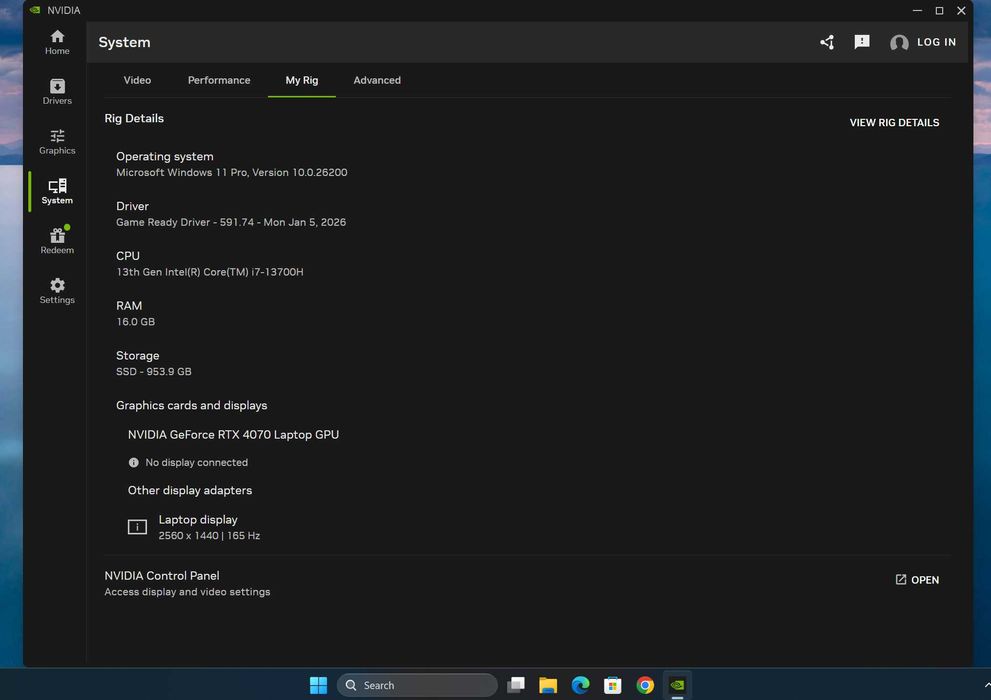Open Microsoft Store from taskbar
The image size is (991, 700).
coord(612,685)
